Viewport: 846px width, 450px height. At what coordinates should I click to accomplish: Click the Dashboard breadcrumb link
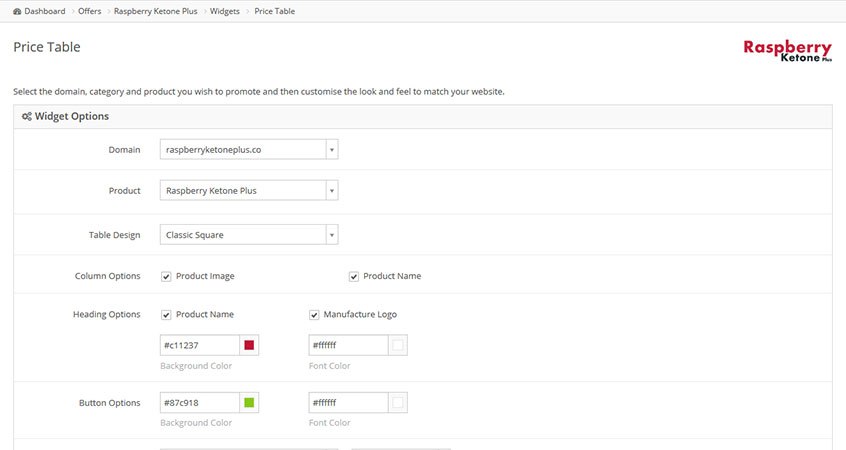point(45,12)
